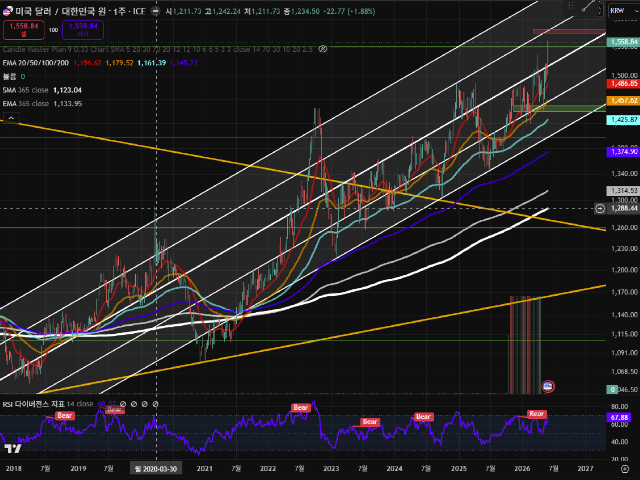This screenshot has height=480, width=640.
Task: Click the economic event flag icon on chart
Action: (548, 386)
